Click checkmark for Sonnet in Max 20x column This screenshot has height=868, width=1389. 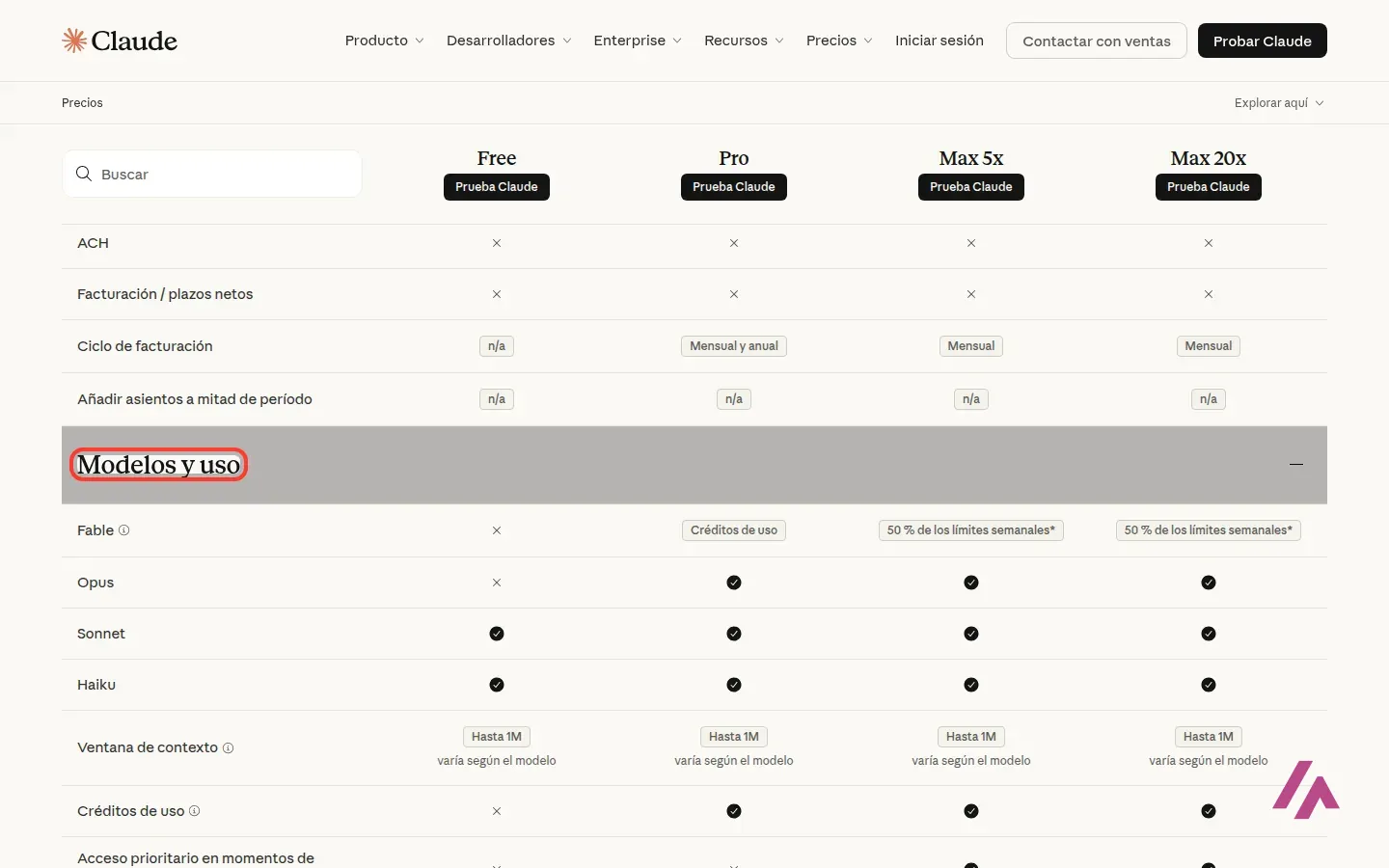click(x=1209, y=634)
